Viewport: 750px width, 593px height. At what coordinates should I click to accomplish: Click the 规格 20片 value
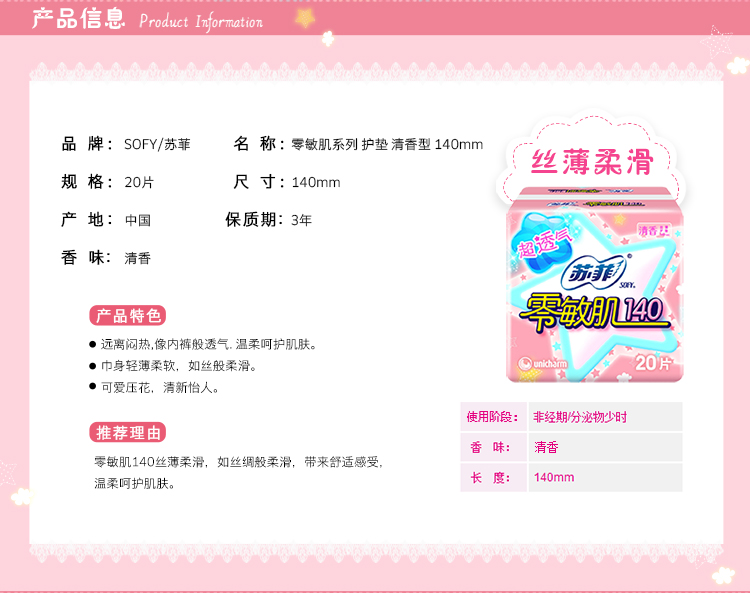(x=139, y=182)
